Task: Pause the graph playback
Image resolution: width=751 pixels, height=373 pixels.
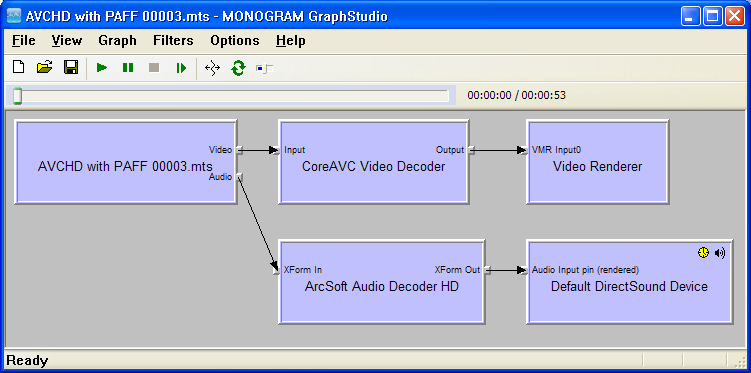Action: tap(128, 68)
